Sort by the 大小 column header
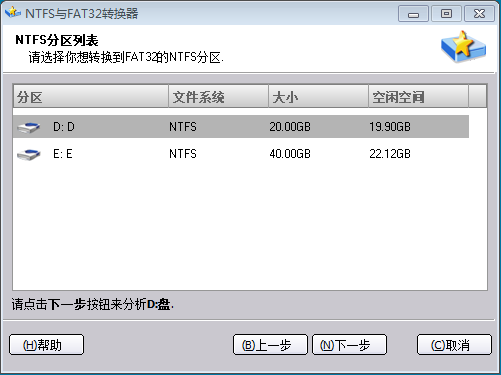The width and height of the screenshot is (501, 375). point(318,97)
